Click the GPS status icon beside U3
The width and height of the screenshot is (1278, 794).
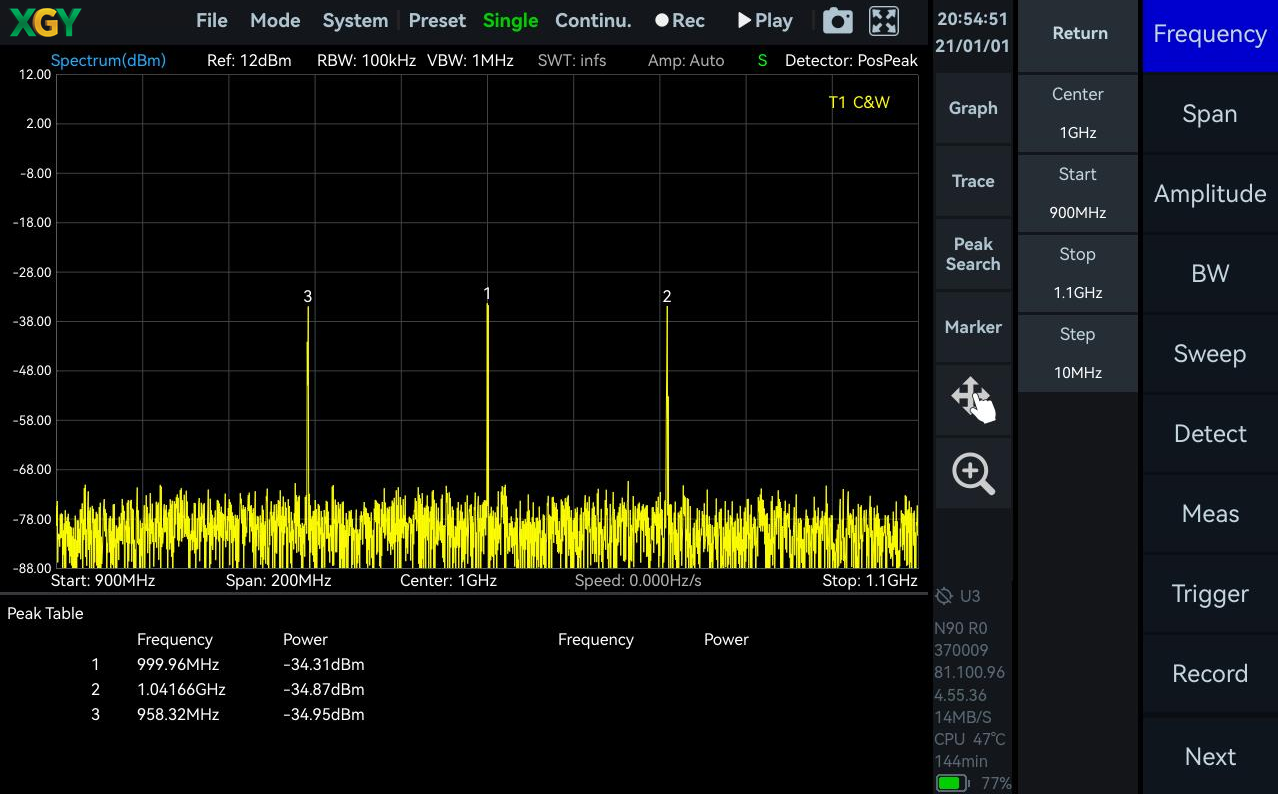pos(944,596)
